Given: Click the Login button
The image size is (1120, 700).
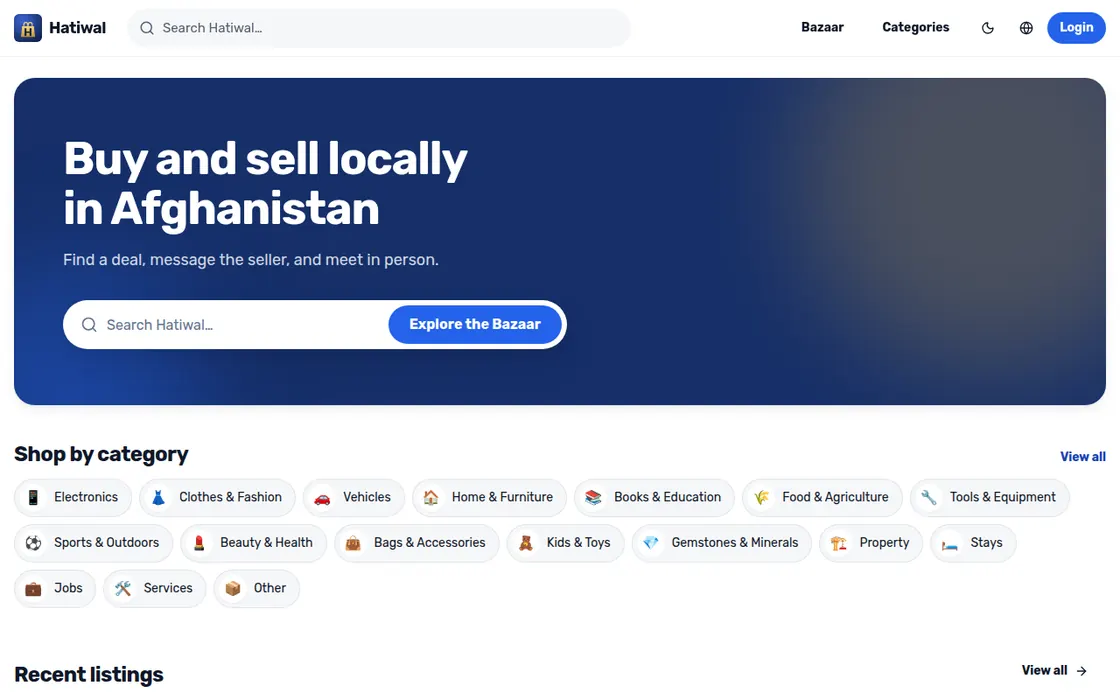Looking at the screenshot, I should (1076, 28).
